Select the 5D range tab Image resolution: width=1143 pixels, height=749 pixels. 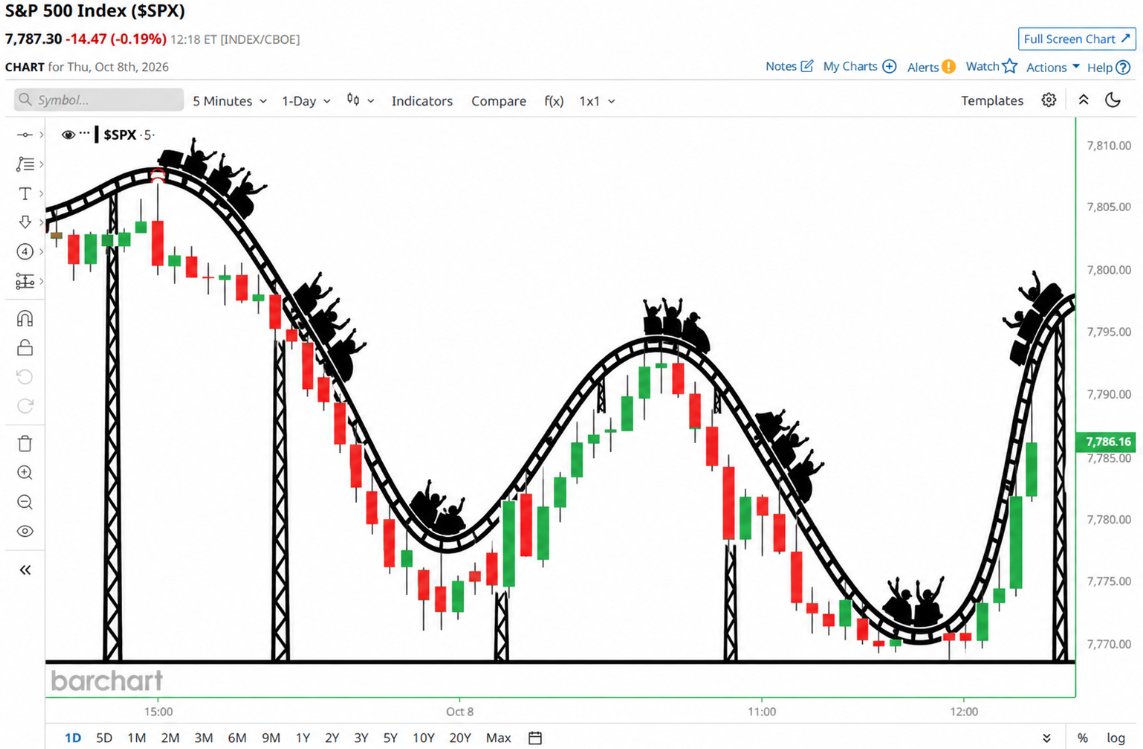coord(104,737)
